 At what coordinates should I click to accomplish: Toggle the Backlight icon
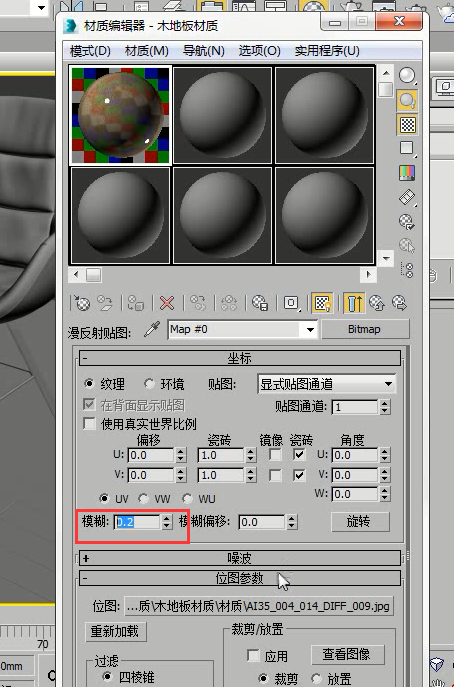point(407,100)
